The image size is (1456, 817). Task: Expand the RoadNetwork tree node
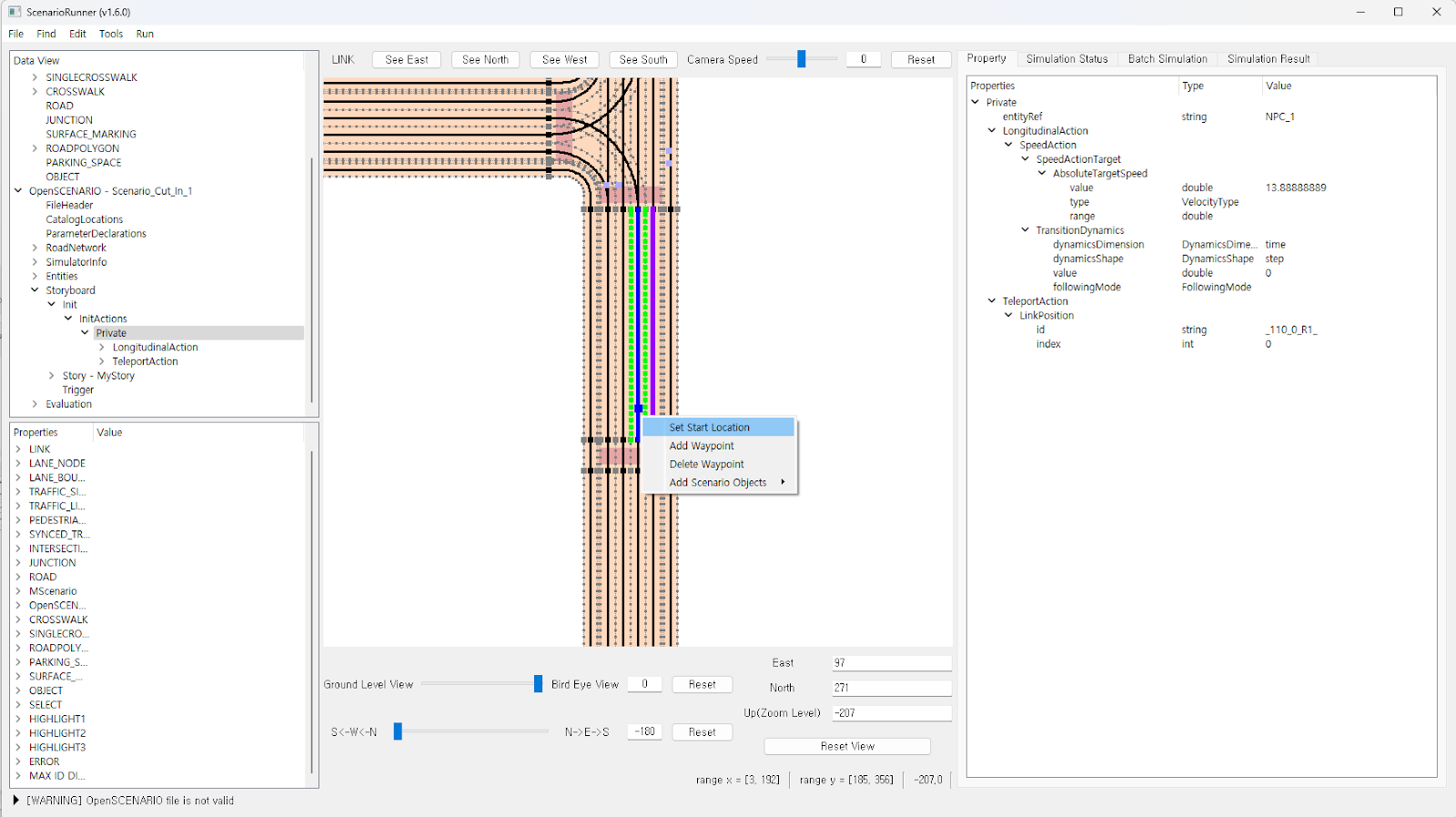[x=35, y=247]
